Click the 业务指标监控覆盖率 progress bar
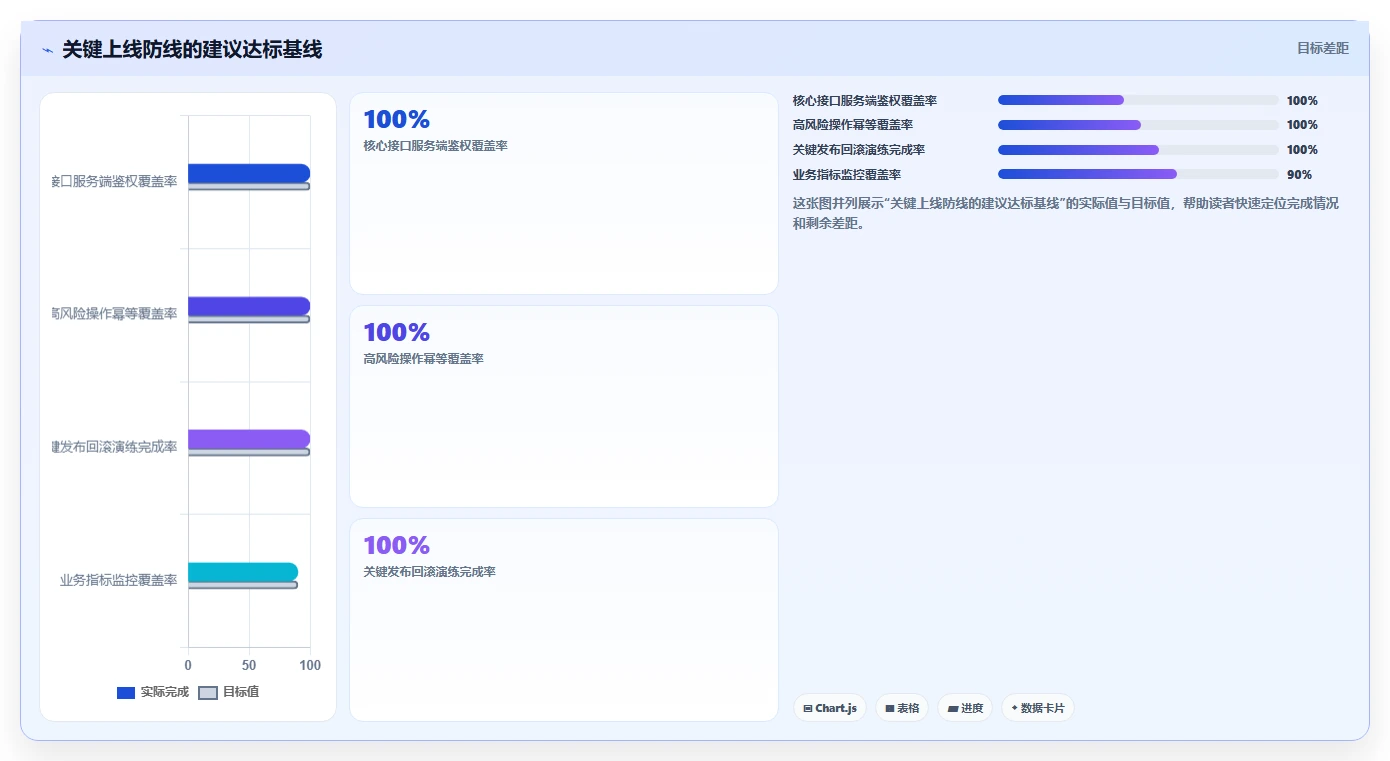Image resolution: width=1390 pixels, height=761 pixels. pos(1138,174)
